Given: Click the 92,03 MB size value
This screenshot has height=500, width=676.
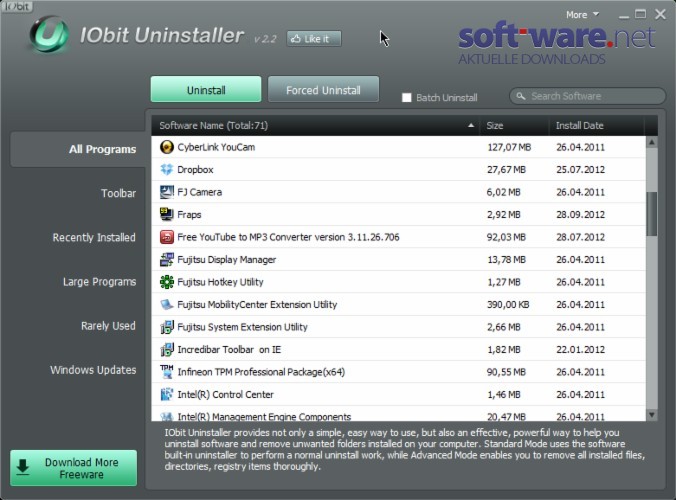Looking at the screenshot, I should tap(506, 237).
